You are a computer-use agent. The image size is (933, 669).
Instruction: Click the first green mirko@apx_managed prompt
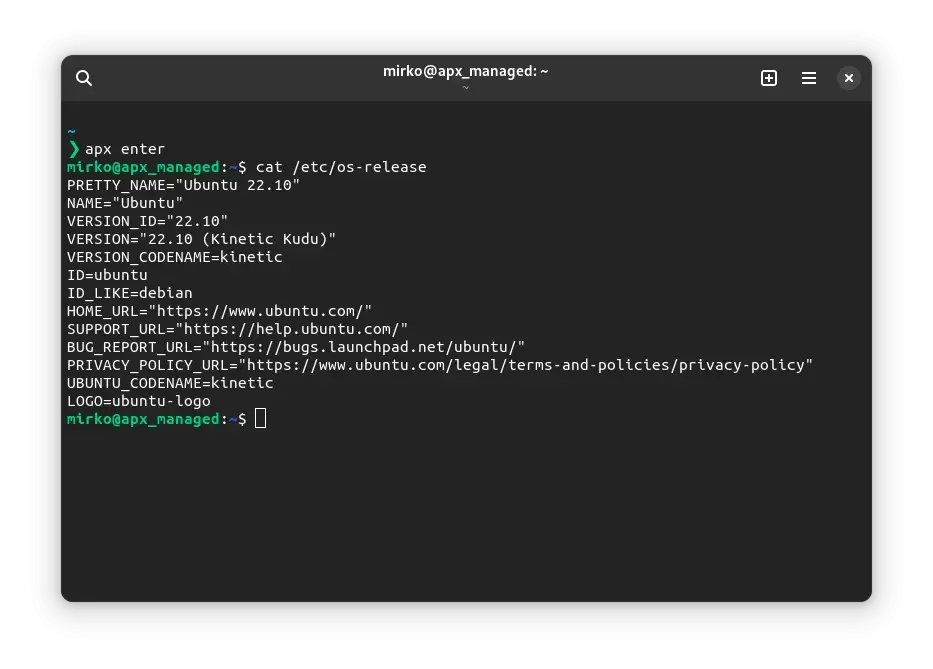(143, 167)
